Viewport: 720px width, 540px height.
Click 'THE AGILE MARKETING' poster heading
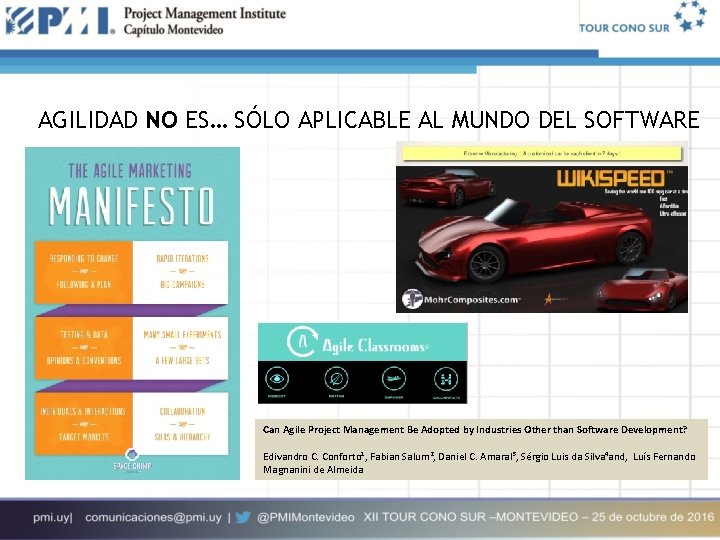point(130,171)
